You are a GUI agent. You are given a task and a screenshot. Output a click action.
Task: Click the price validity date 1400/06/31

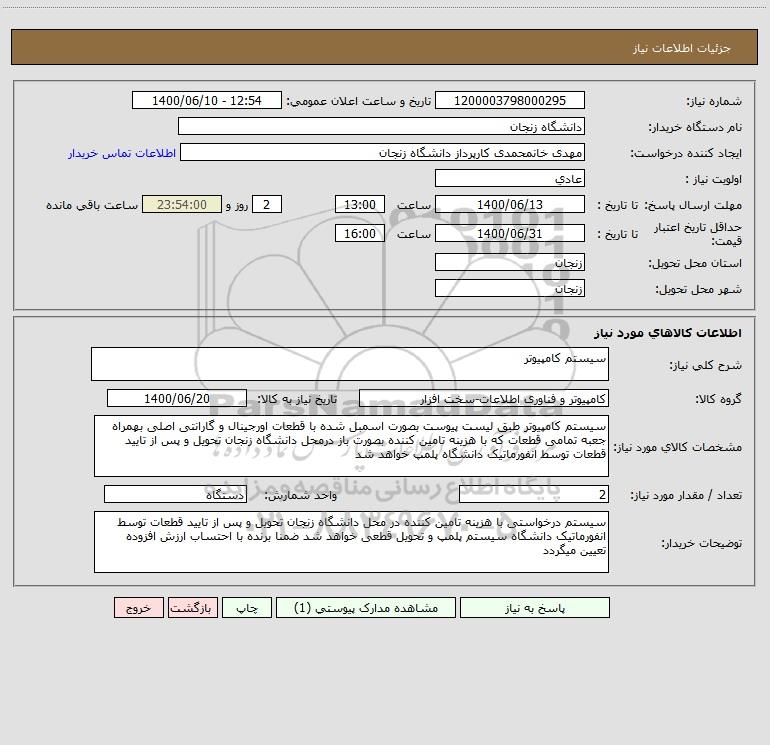(x=510, y=233)
